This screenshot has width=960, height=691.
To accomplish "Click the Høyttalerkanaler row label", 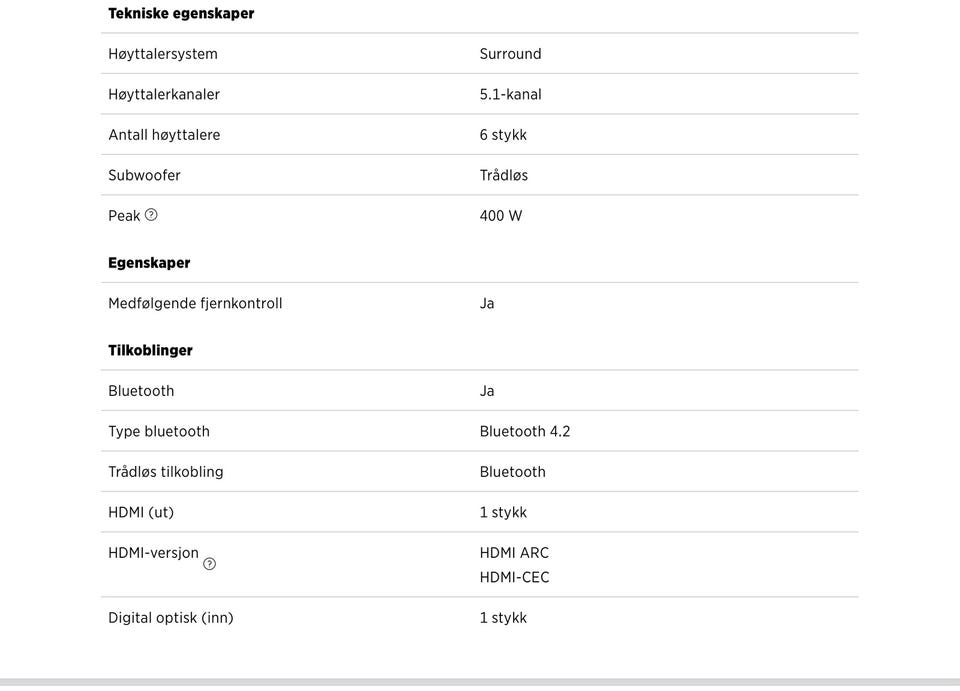I will pyautogui.click(x=164, y=94).
